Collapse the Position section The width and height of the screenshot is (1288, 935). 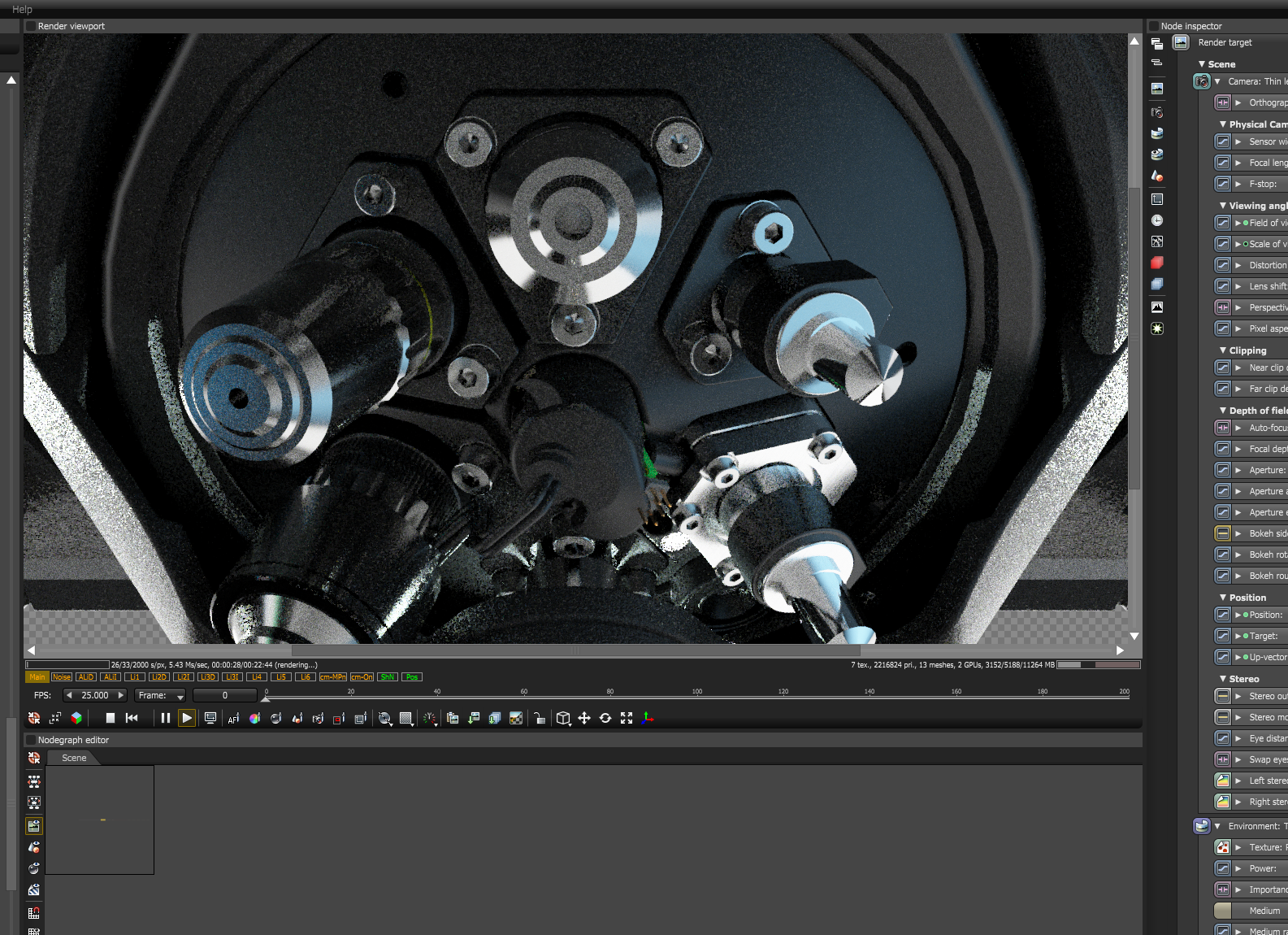[1223, 598]
